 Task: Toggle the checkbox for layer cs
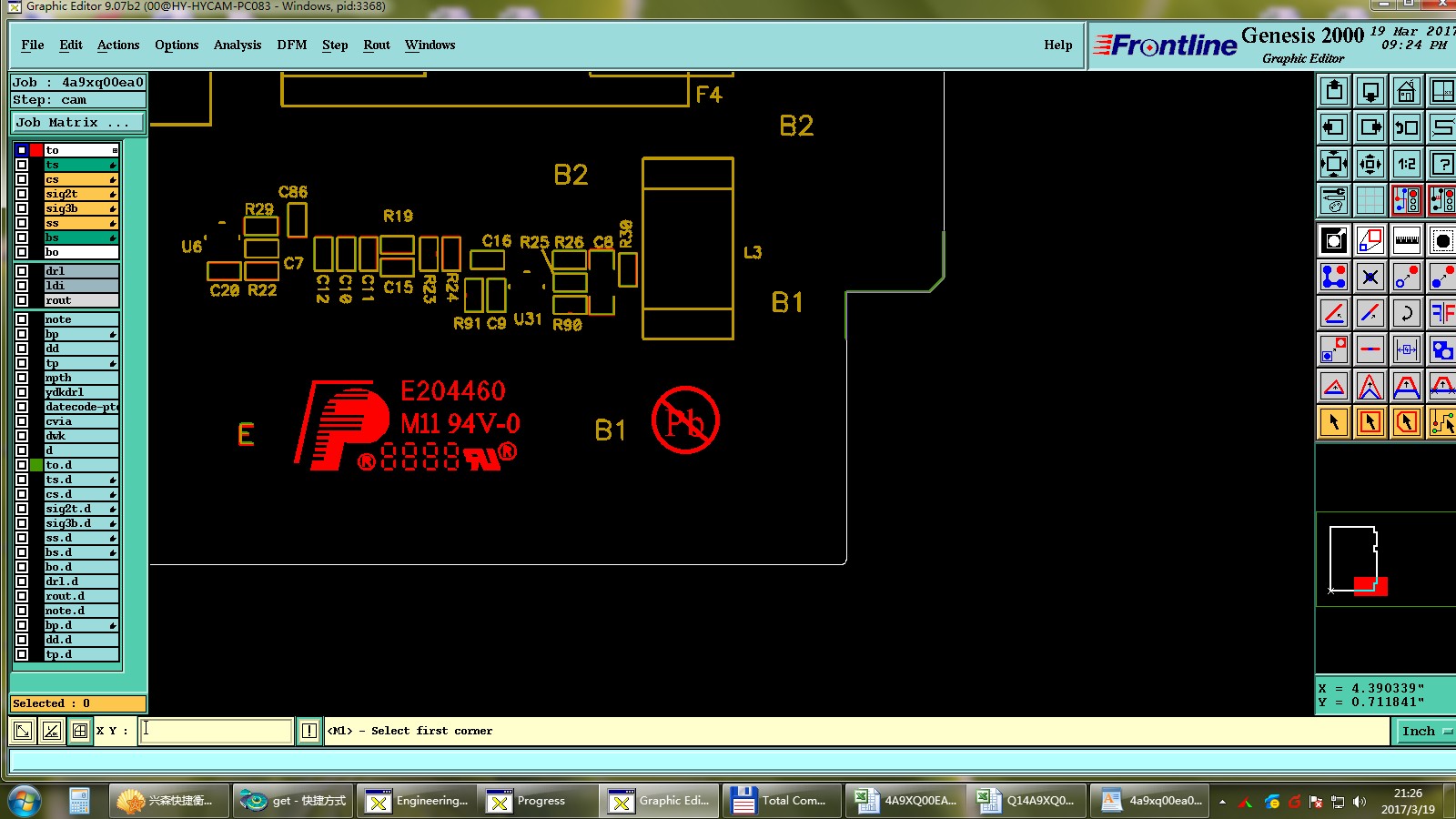pyautogui.click(x=22, y=179)
